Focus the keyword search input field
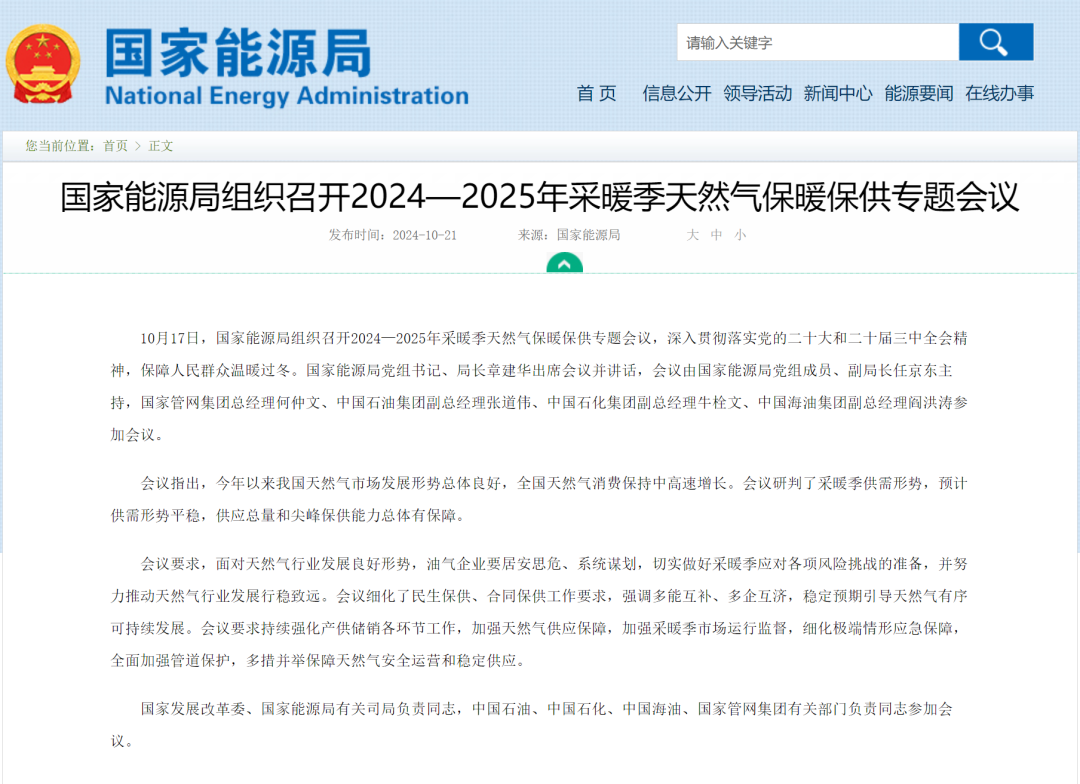Screen dimensions: 1080x784 818,42
